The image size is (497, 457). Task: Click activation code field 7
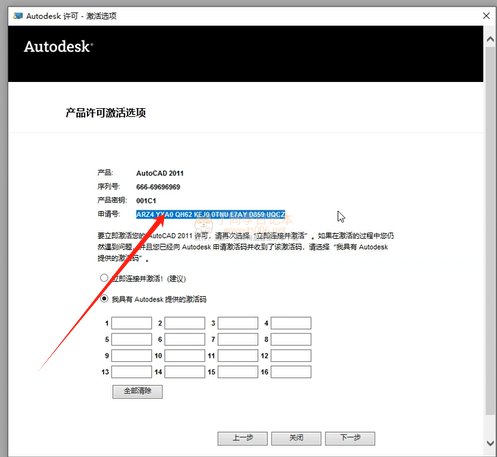[238, 339]
